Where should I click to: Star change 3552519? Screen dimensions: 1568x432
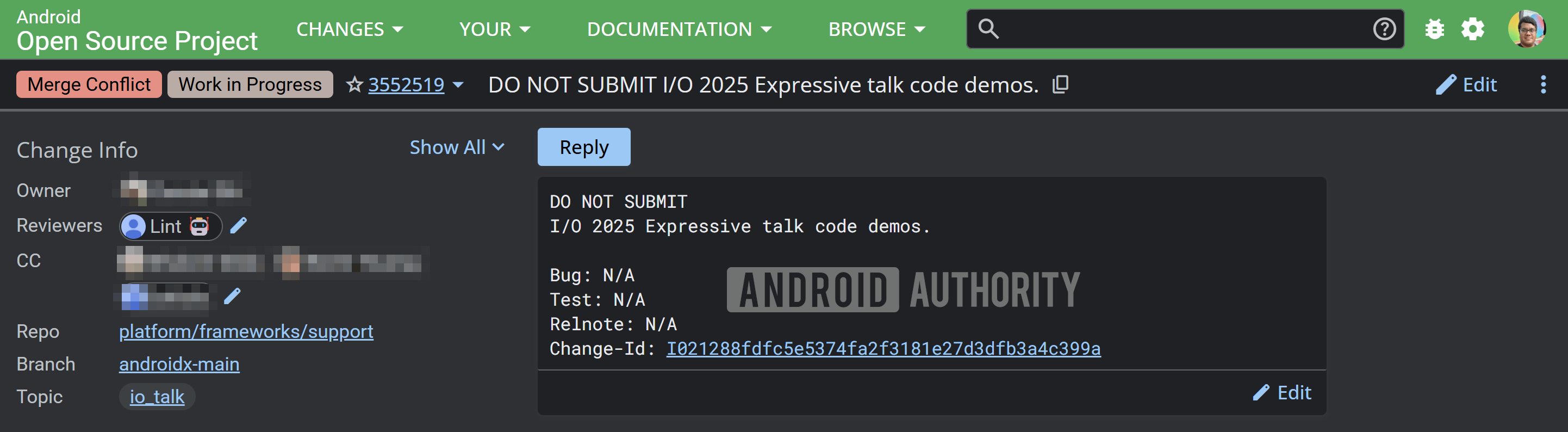click(x=353, y=84)
